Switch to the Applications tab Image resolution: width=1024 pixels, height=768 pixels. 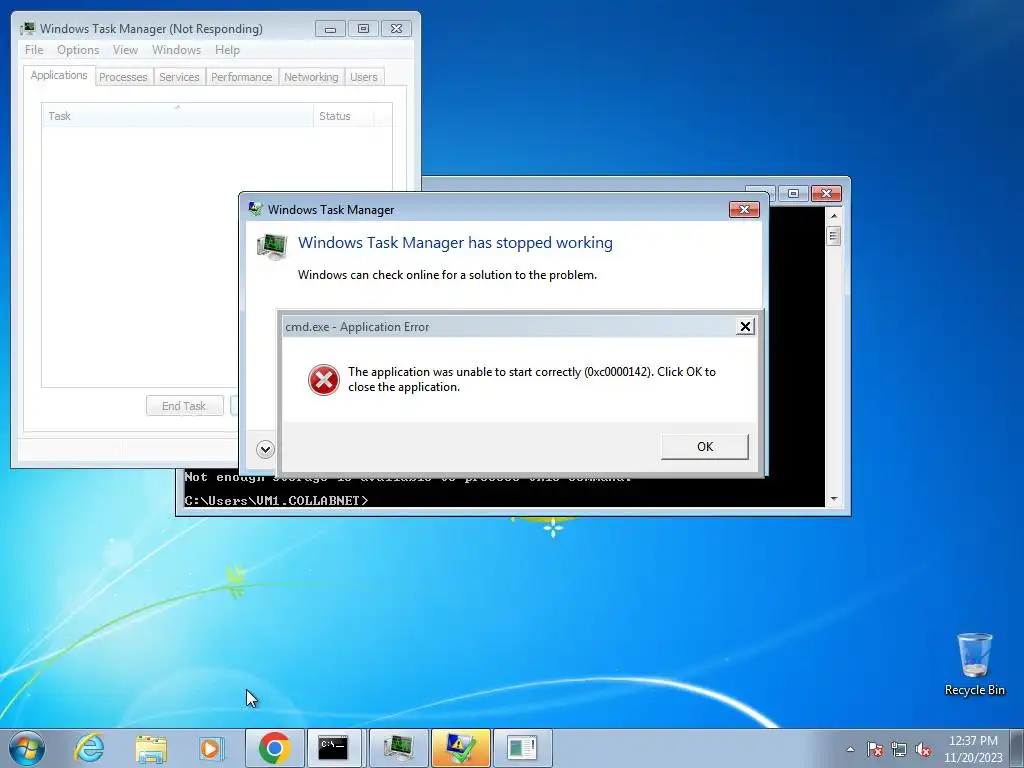click(x=59, y=75)
